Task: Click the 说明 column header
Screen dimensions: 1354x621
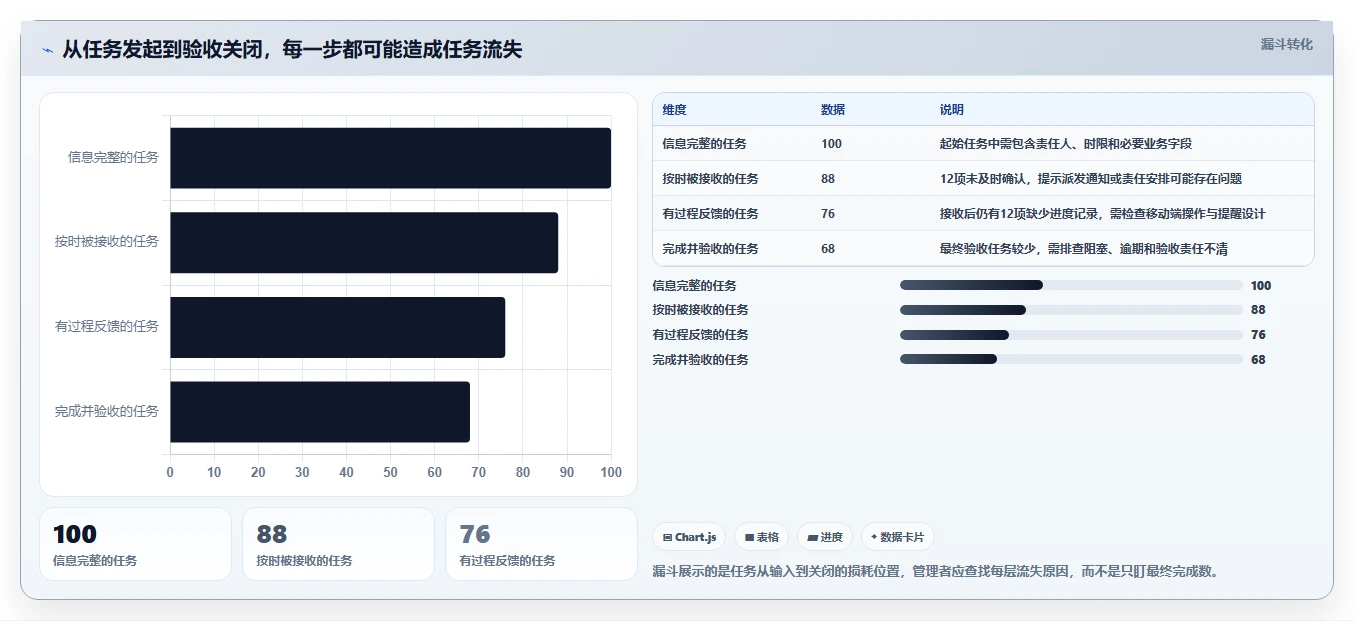Action: [x=951, y=110]
